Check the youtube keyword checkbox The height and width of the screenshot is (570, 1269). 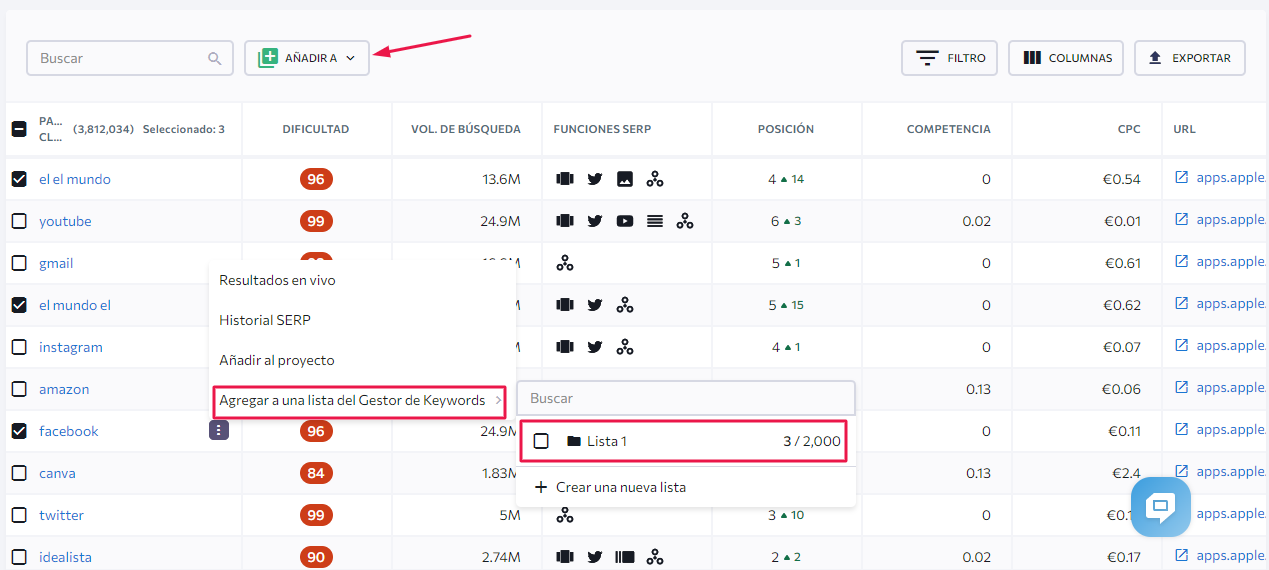19,221
